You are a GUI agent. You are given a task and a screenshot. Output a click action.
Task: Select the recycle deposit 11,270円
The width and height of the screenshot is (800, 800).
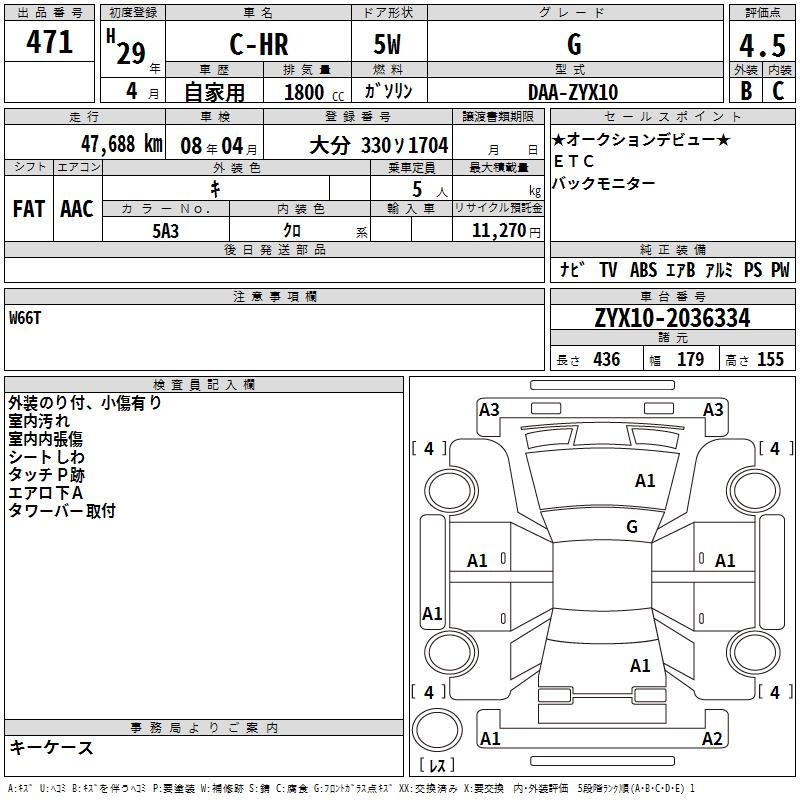[506, 231]
